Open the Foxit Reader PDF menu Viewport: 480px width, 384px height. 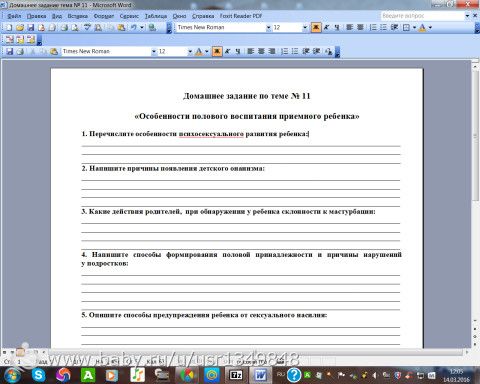pyautogui.click(x=241, y=16)
